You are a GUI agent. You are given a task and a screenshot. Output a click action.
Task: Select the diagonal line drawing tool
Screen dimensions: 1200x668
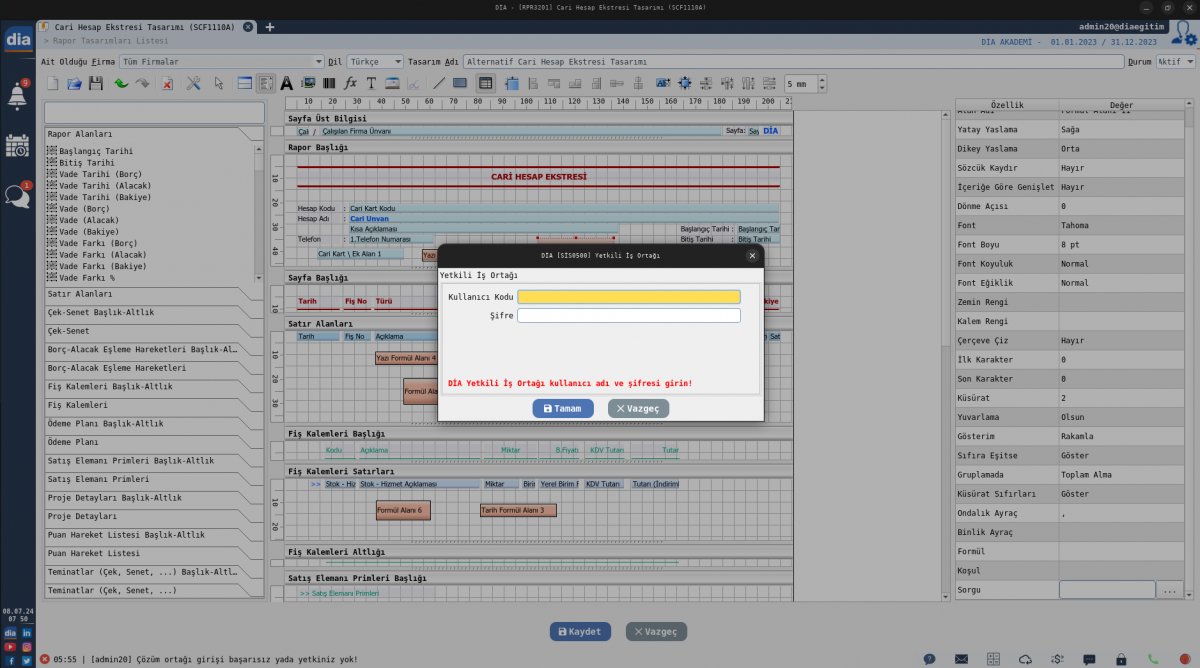438,83
